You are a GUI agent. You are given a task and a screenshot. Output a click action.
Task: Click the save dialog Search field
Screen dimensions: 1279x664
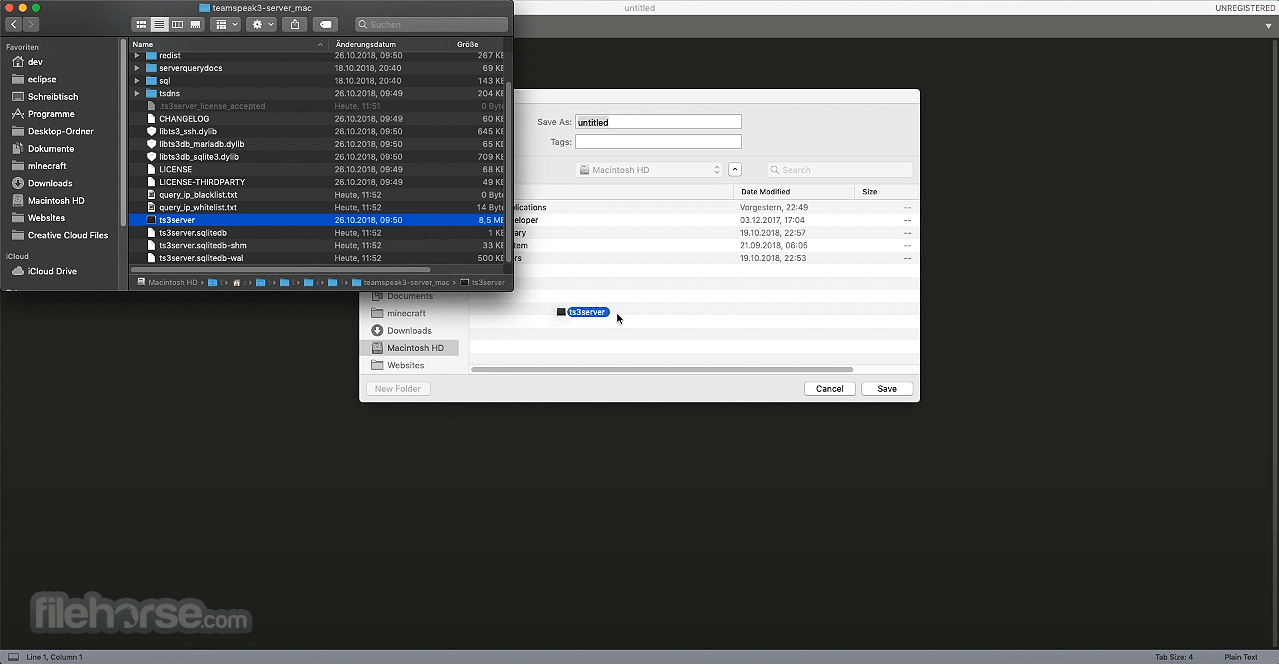point(840,170)
